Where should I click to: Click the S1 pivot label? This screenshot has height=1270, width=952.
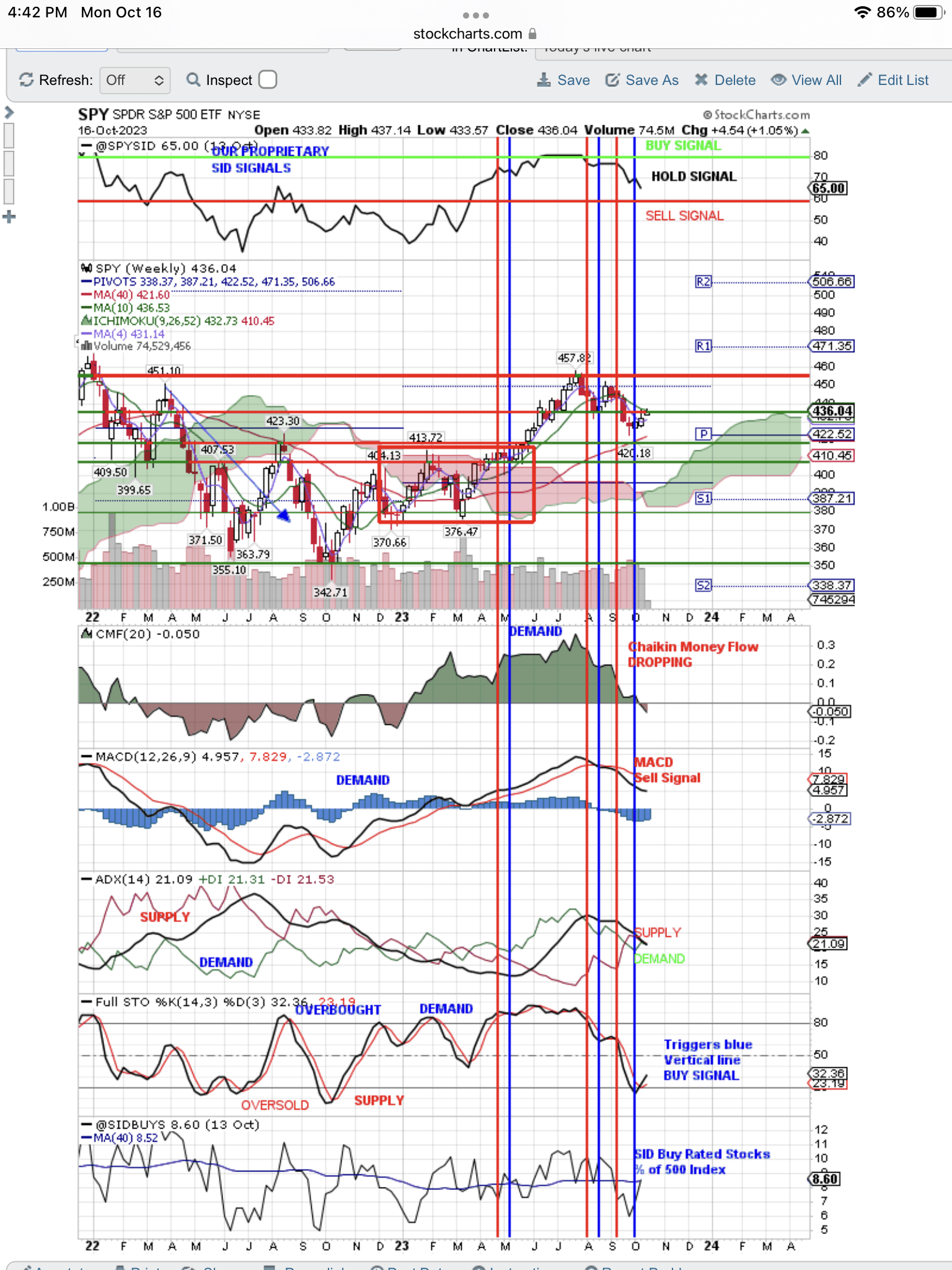703,499
